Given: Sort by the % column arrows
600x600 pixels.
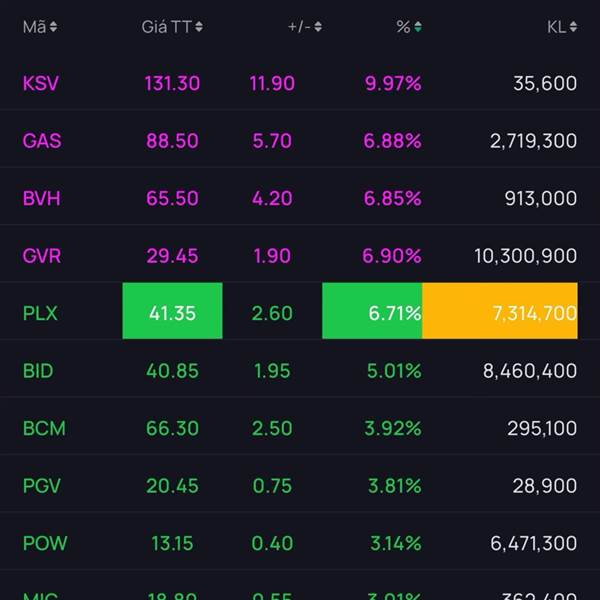Looking at the screenshot, I should click(x=418, y=27).
